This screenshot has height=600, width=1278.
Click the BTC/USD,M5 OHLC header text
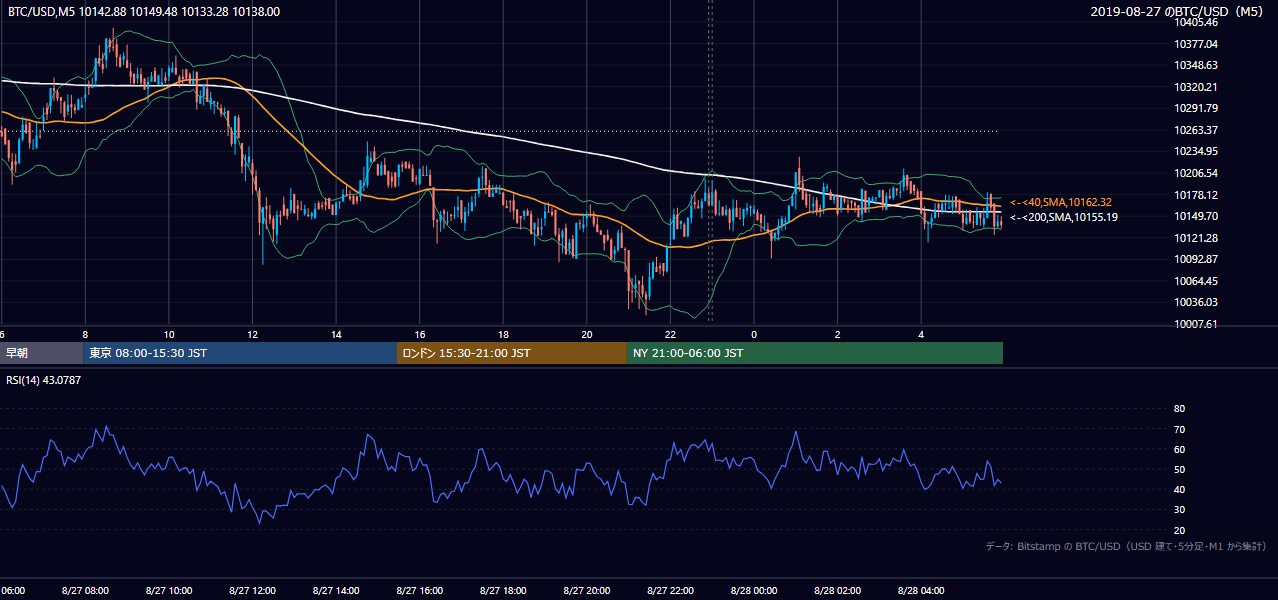[x=144, y=12]
